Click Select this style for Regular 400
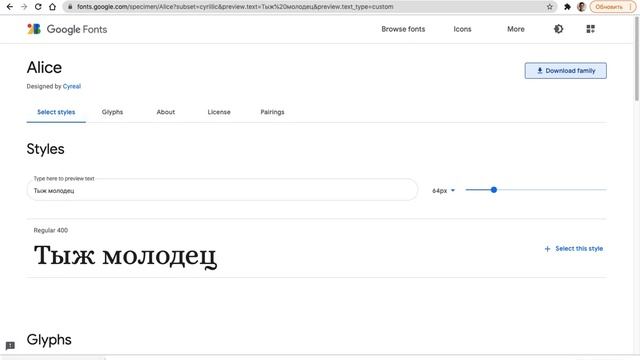The image size is (640, 360). (x=573, y=249)
